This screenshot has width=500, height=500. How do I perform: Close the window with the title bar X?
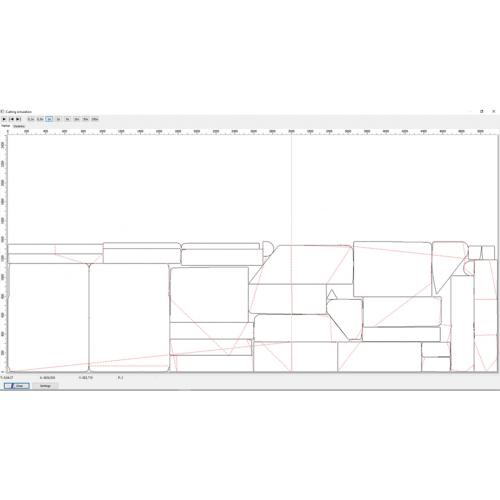494,111
